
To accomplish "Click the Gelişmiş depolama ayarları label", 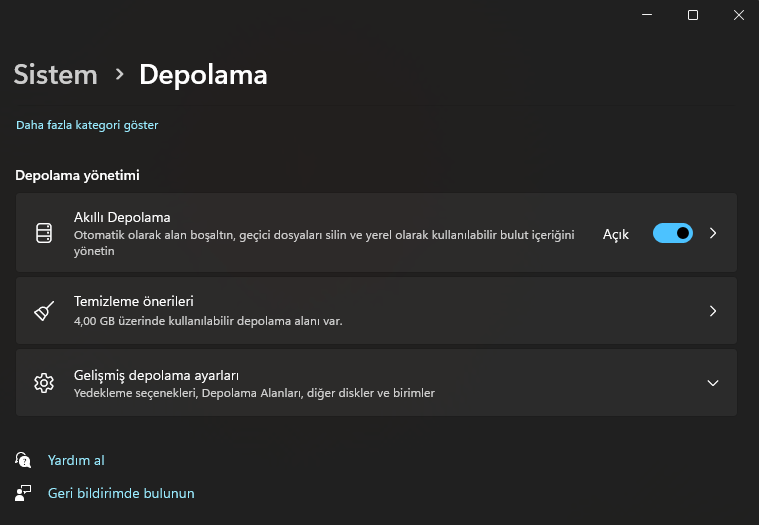I will pyautogui.click(x=156, y=375).
